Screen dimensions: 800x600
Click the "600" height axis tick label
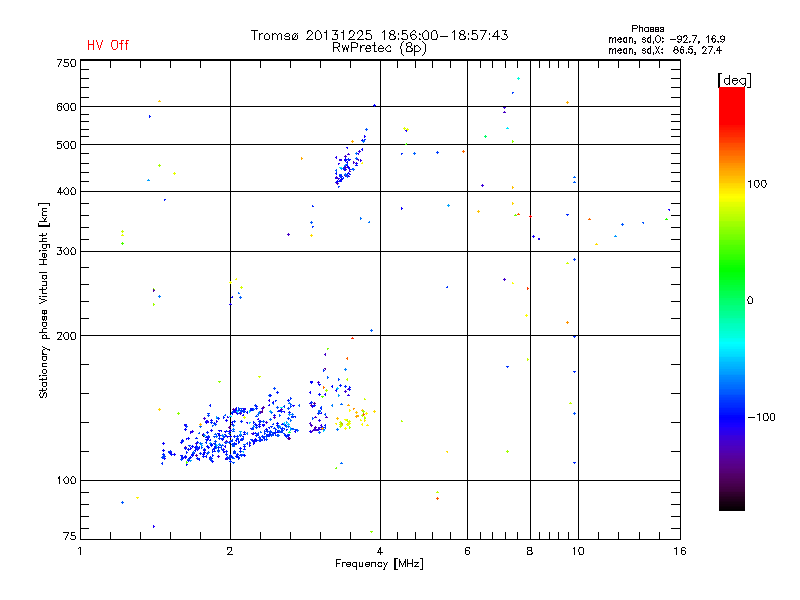[x=66, y=107]
